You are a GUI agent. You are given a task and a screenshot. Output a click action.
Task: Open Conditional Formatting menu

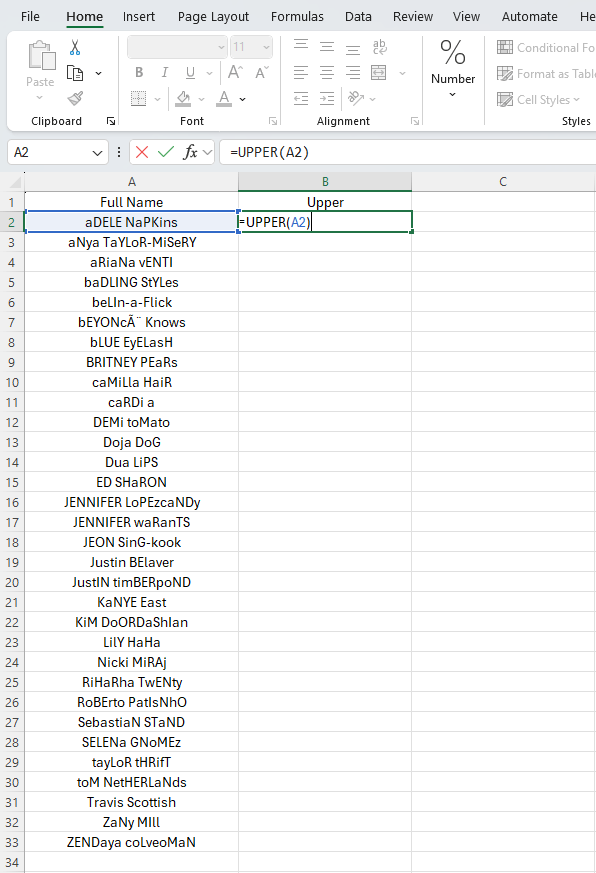pos(545,47)
